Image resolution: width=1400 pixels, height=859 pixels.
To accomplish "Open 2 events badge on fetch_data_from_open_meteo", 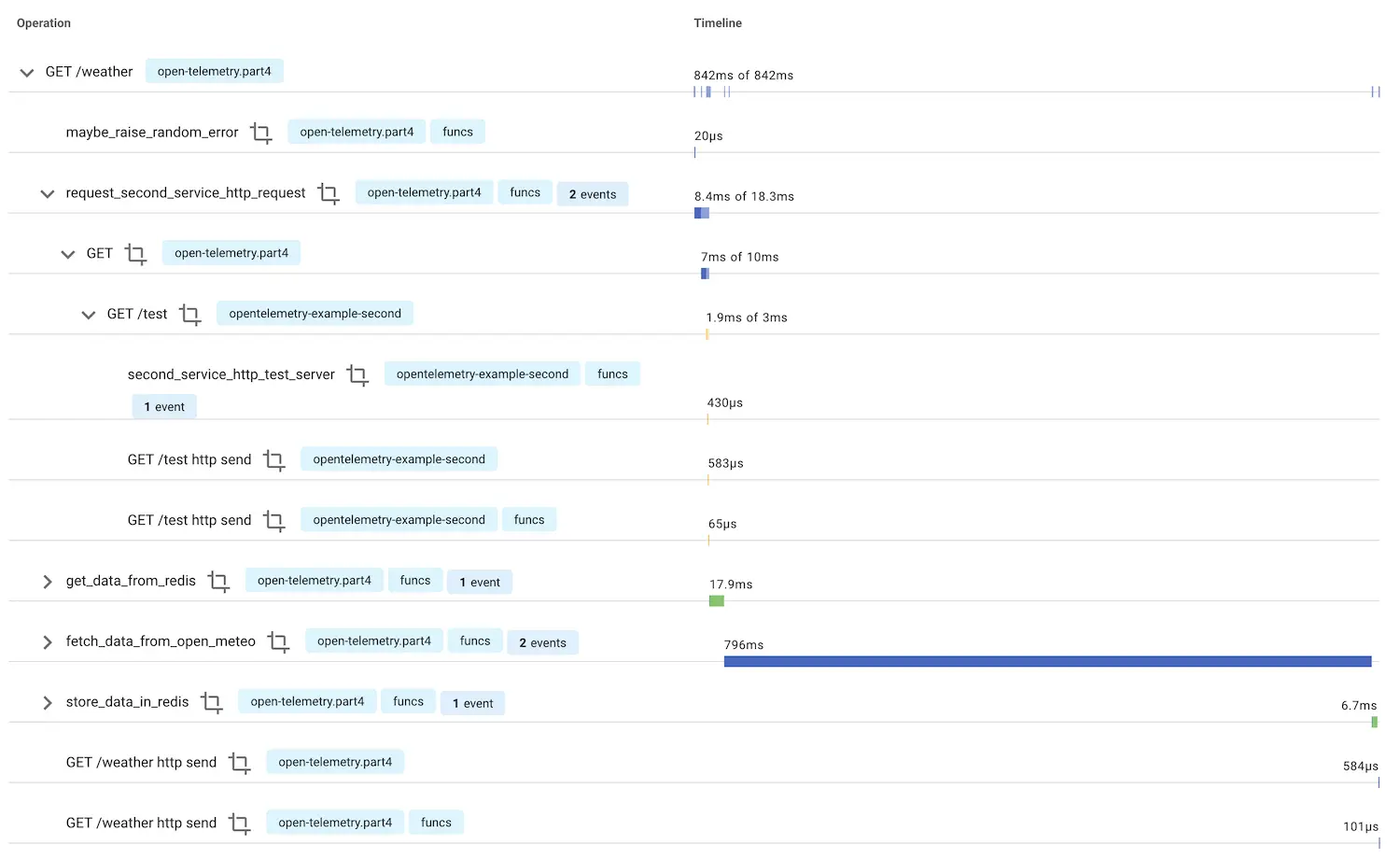I will pos(542,642).
